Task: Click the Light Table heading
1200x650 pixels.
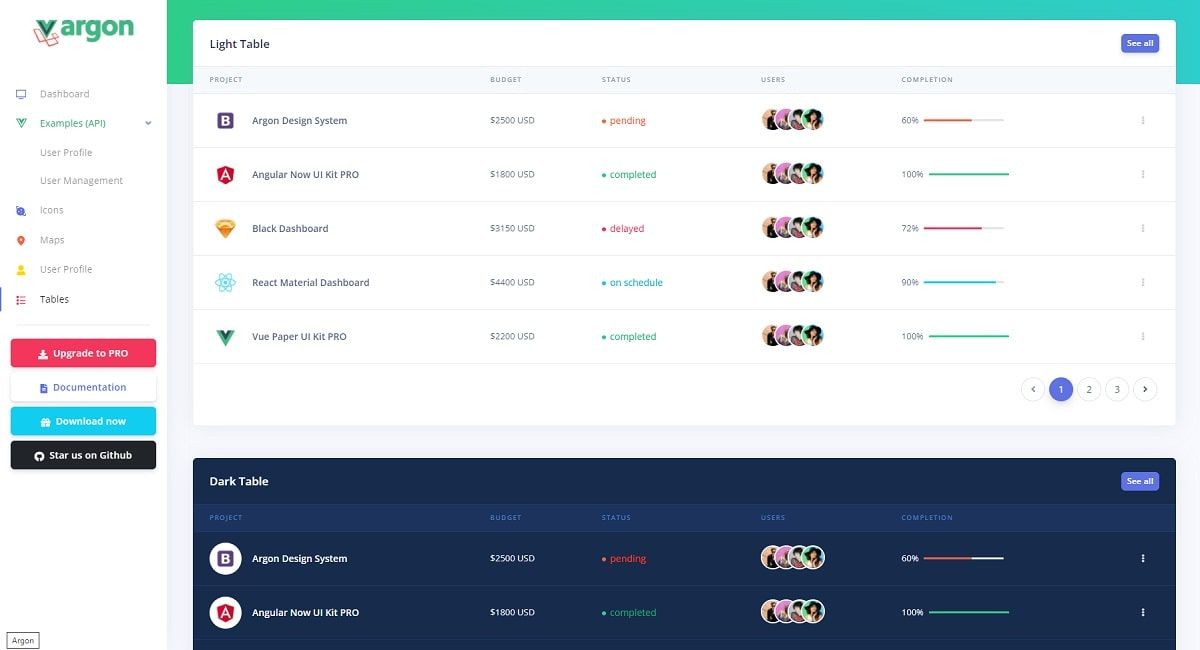Action: pos(239,44)
